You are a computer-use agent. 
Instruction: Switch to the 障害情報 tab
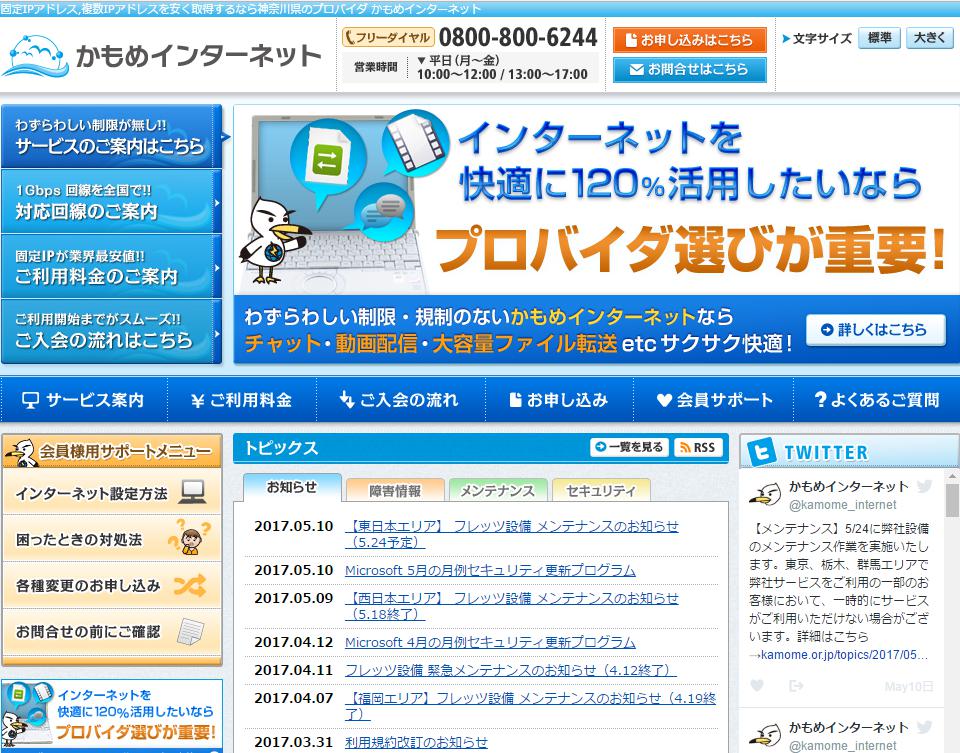pyautogui.click(x=395, y=490)
